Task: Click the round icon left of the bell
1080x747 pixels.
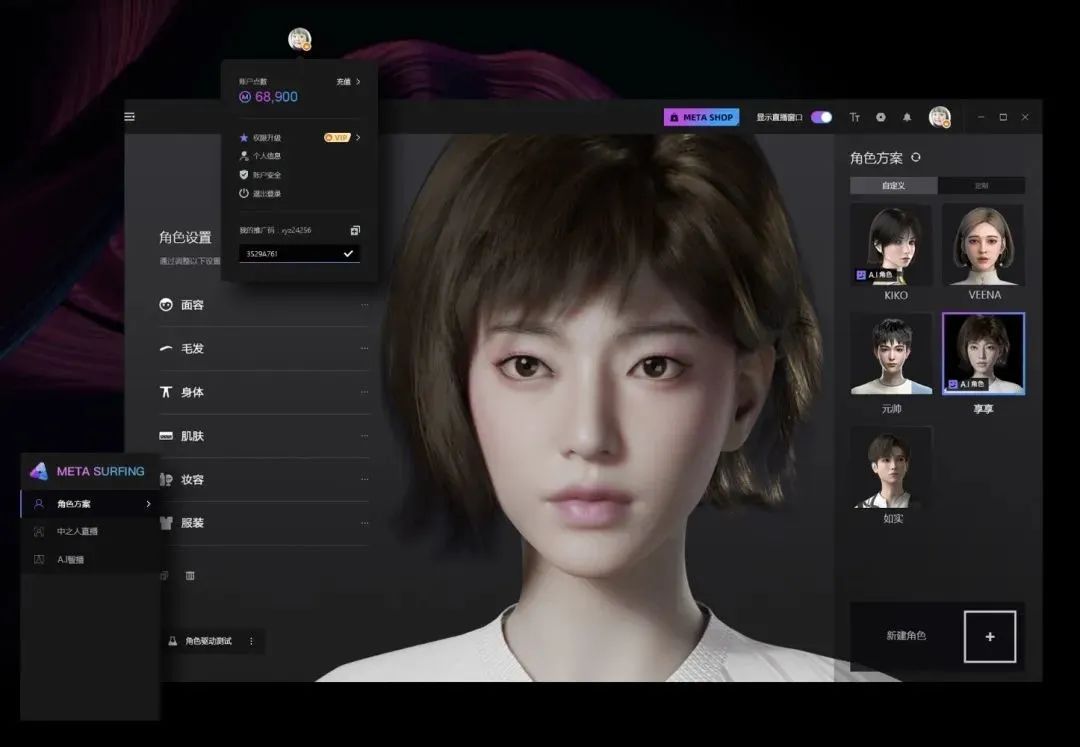Action: click(881, 117)
